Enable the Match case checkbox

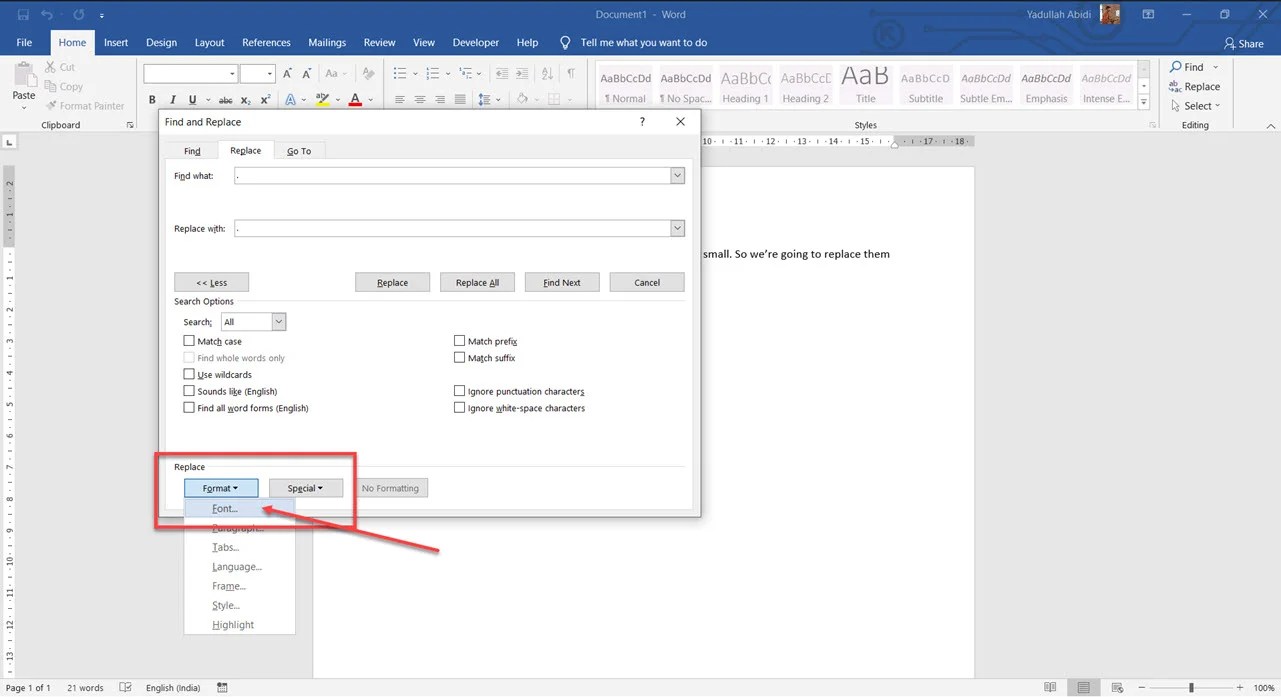(189, 341)
